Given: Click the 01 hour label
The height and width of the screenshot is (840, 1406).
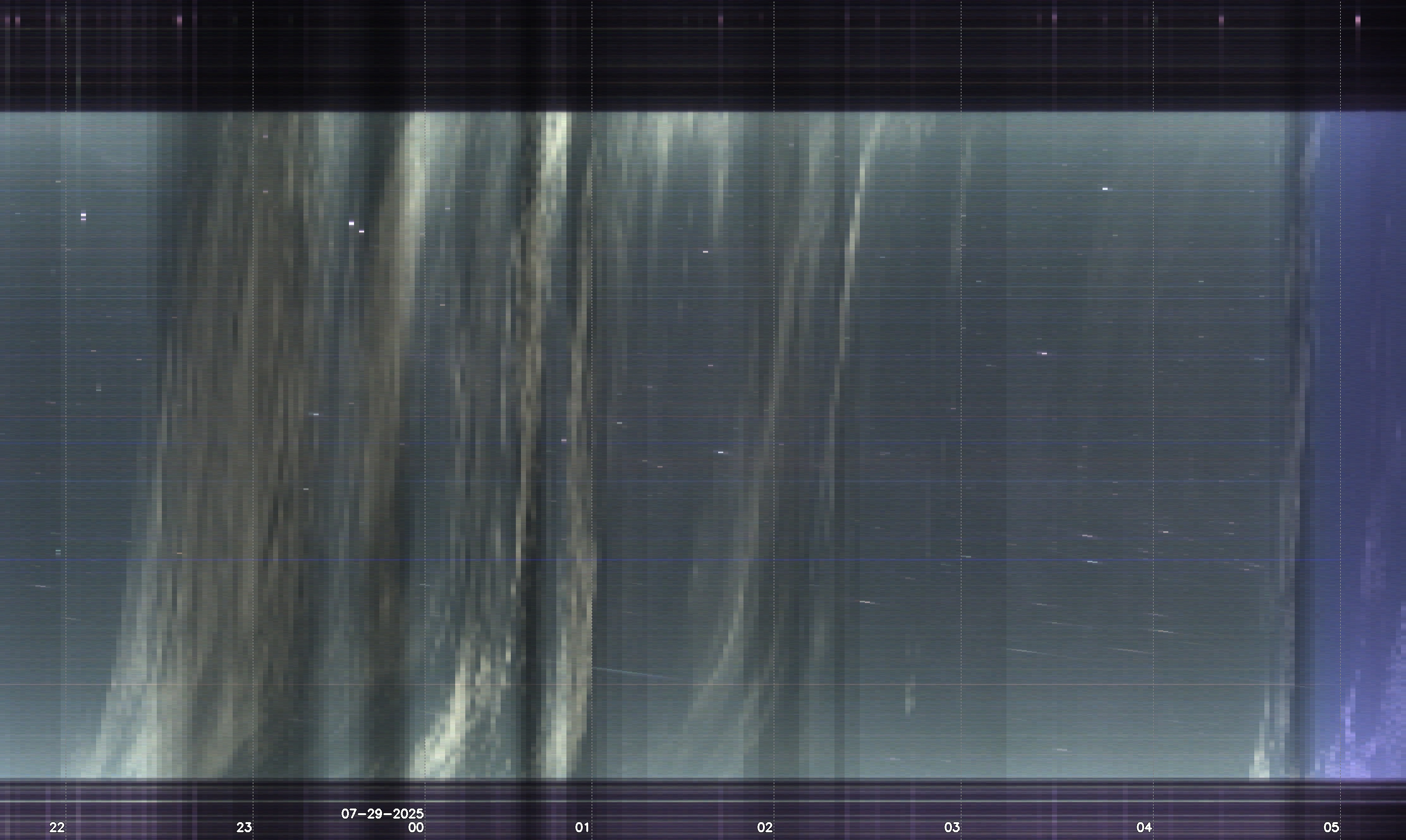Looking at the screenshot, I should pos(582,827).
